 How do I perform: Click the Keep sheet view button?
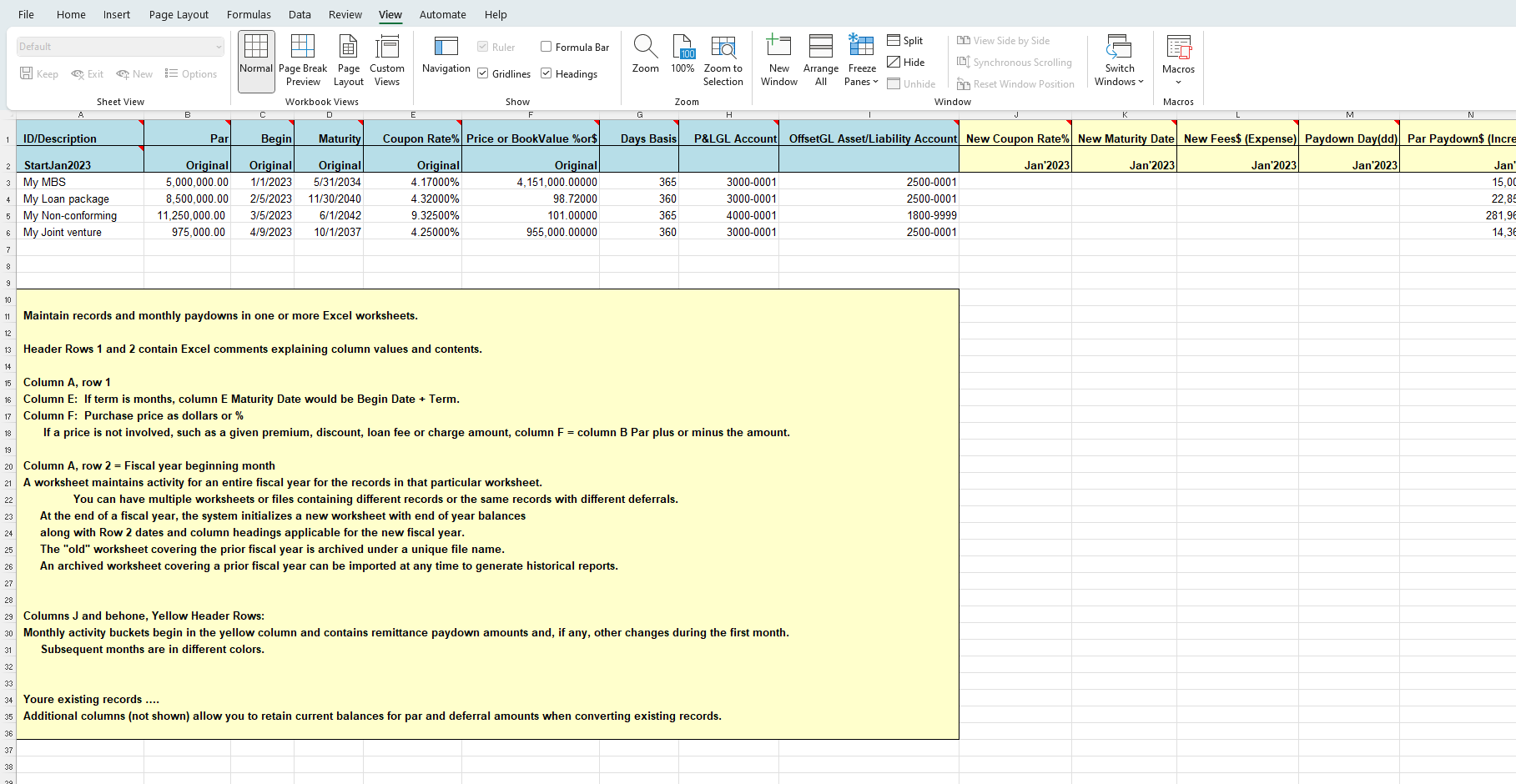click(x=39, y=74)
